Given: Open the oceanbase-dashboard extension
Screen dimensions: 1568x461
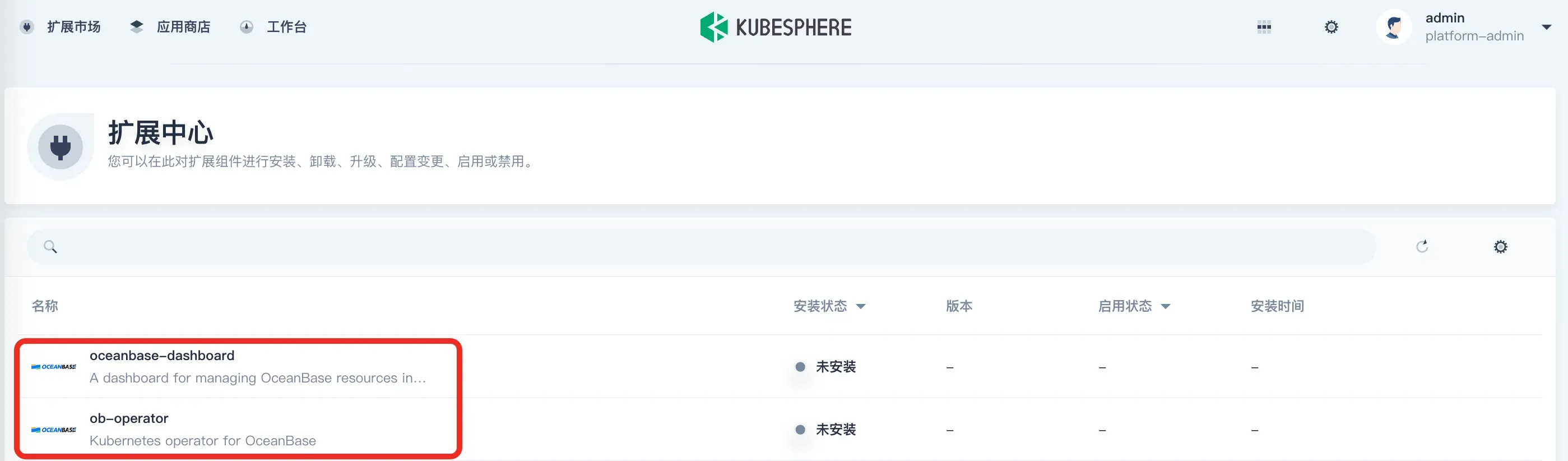Looking at the screenshot, I should click(x=162, y=356).
